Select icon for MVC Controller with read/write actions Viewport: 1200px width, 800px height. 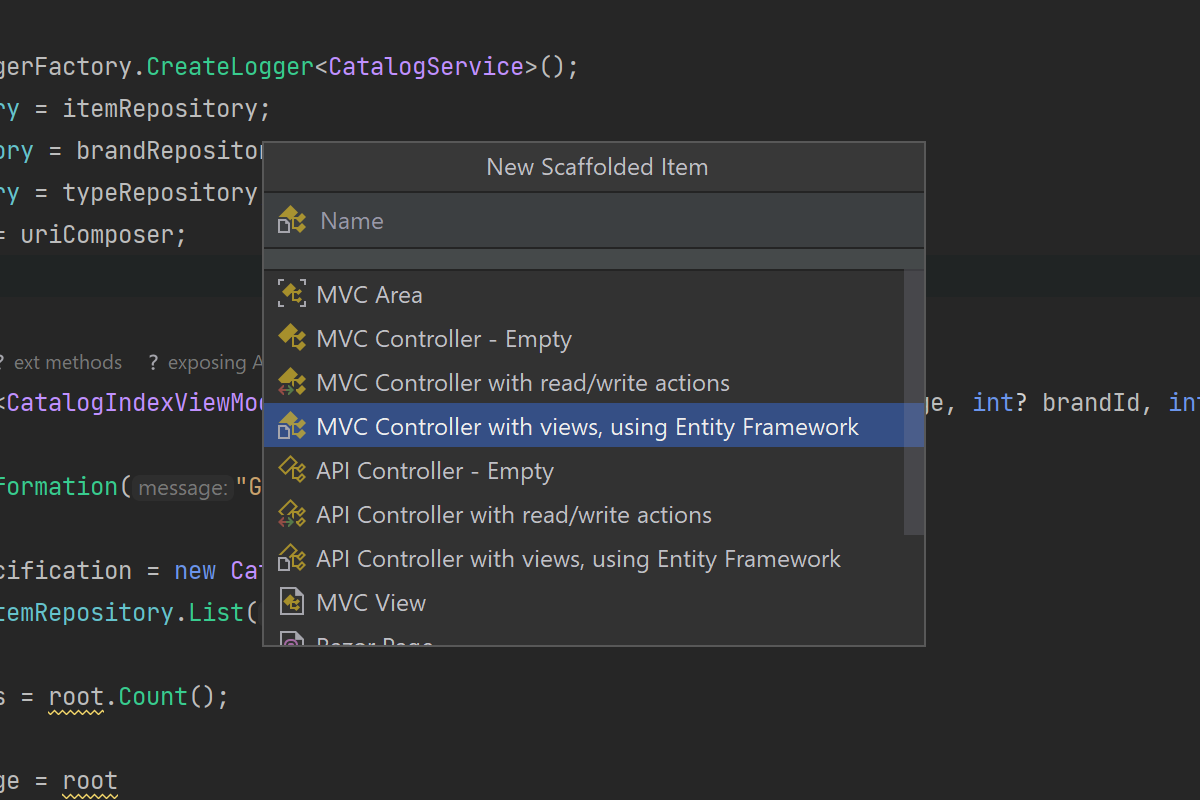[292, 382]
